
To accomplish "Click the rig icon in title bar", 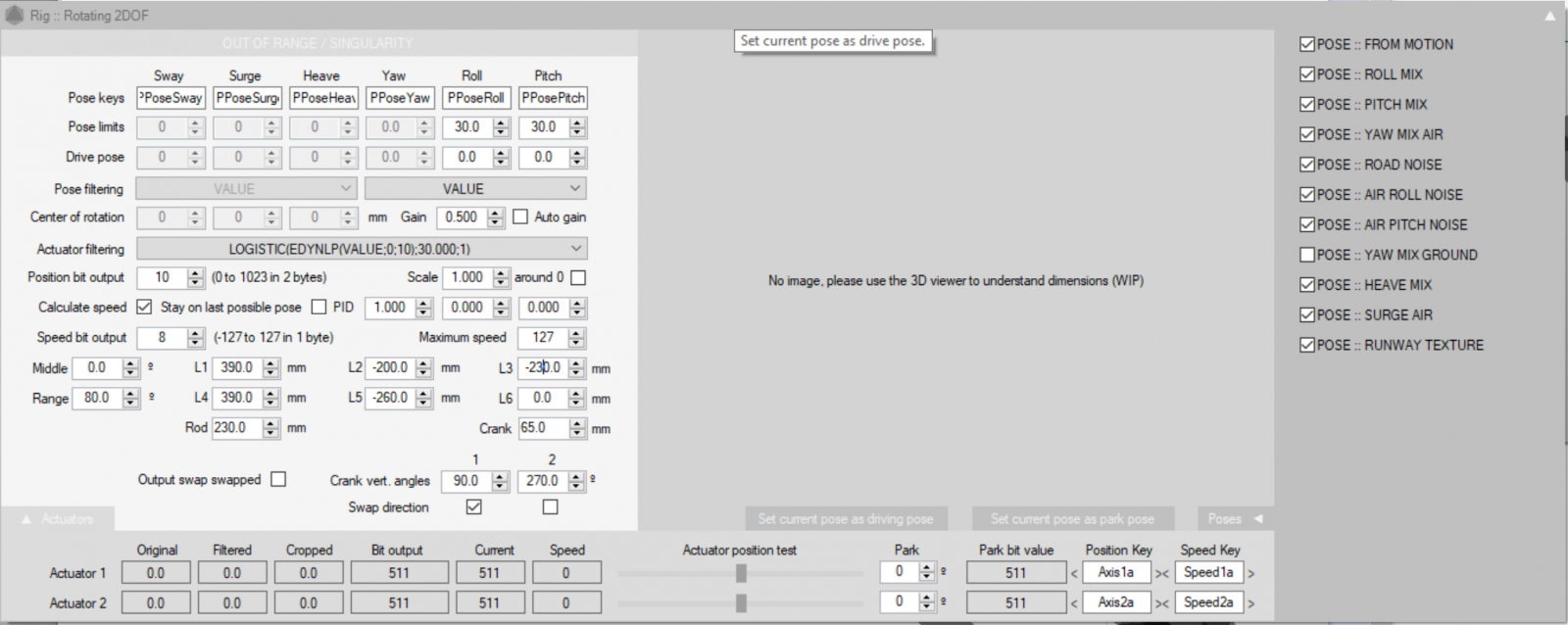I will coord(15,16).
